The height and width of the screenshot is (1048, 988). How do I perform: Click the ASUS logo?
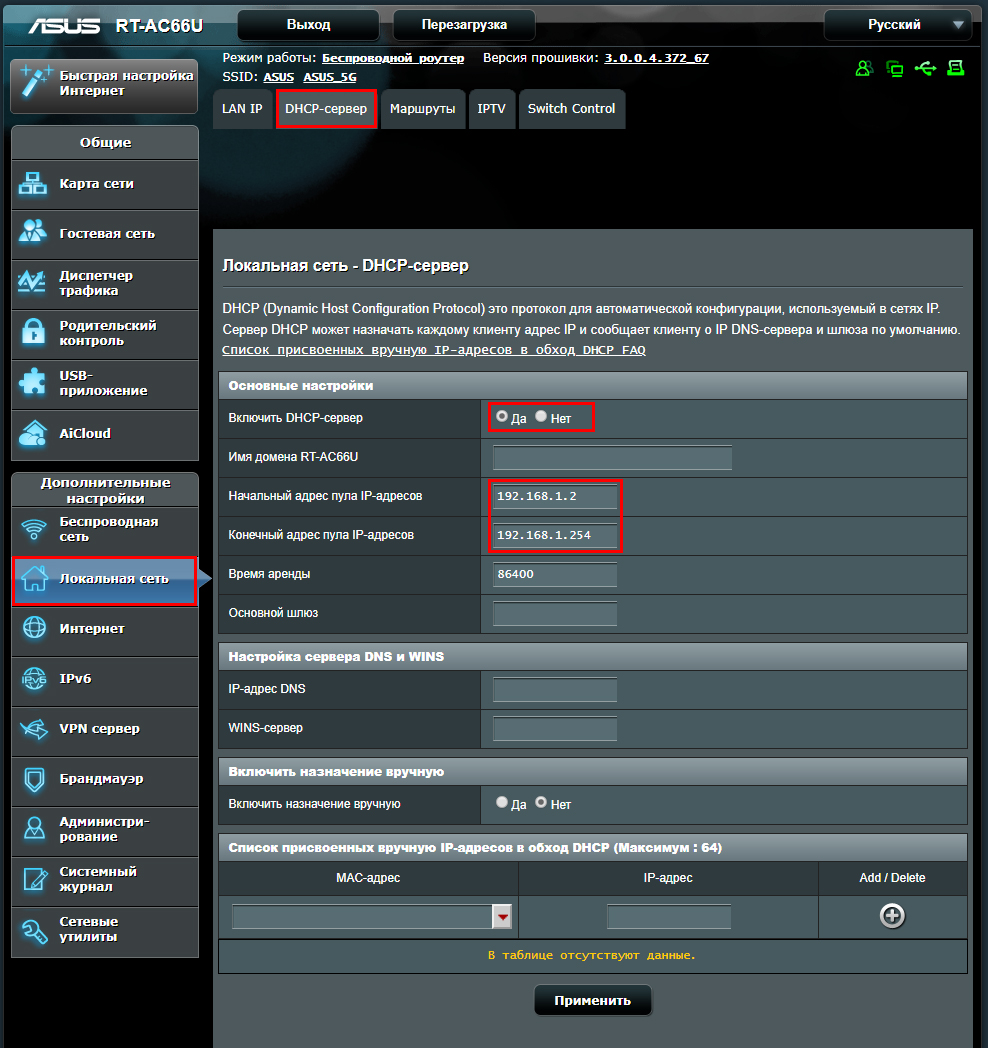click(64, 26)
